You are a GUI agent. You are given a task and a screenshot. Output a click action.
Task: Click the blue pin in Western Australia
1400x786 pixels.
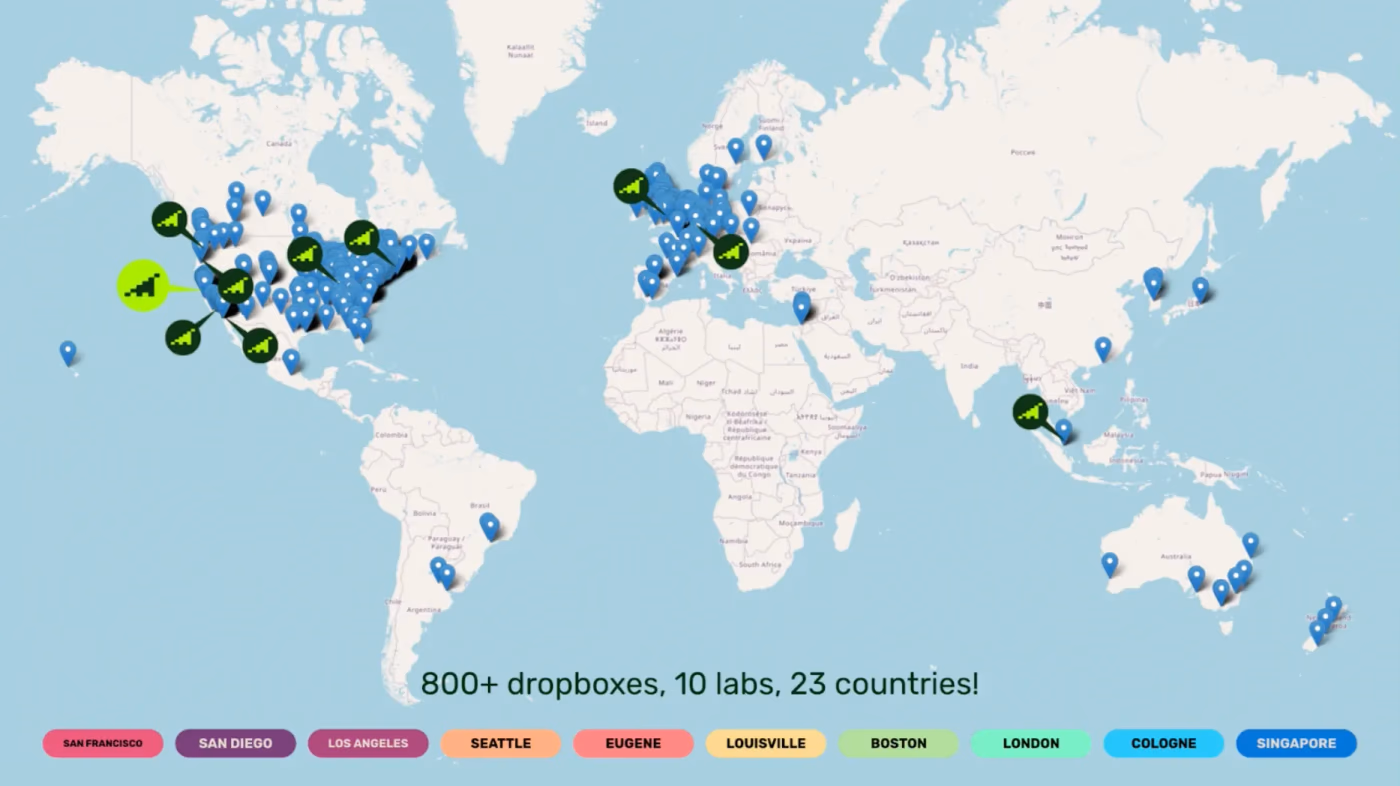coord(1109,563)
